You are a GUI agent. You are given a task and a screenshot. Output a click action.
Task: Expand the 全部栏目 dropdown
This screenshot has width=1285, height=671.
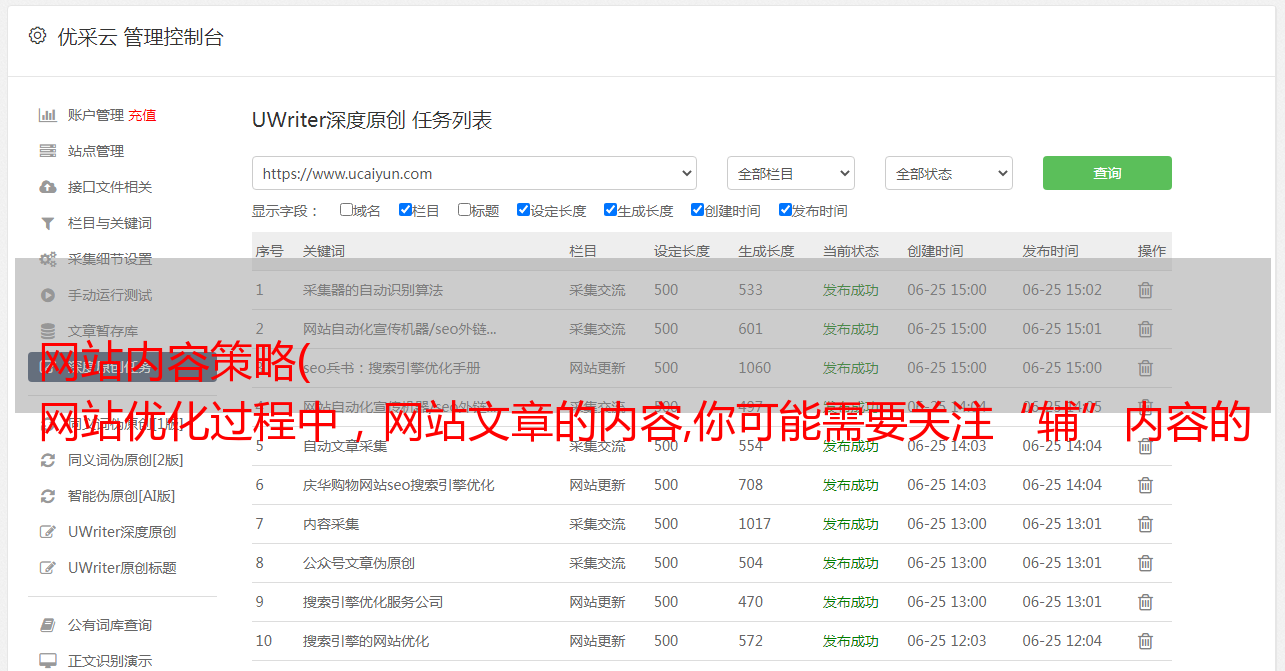pyautogui.click(x=791, y=173)
